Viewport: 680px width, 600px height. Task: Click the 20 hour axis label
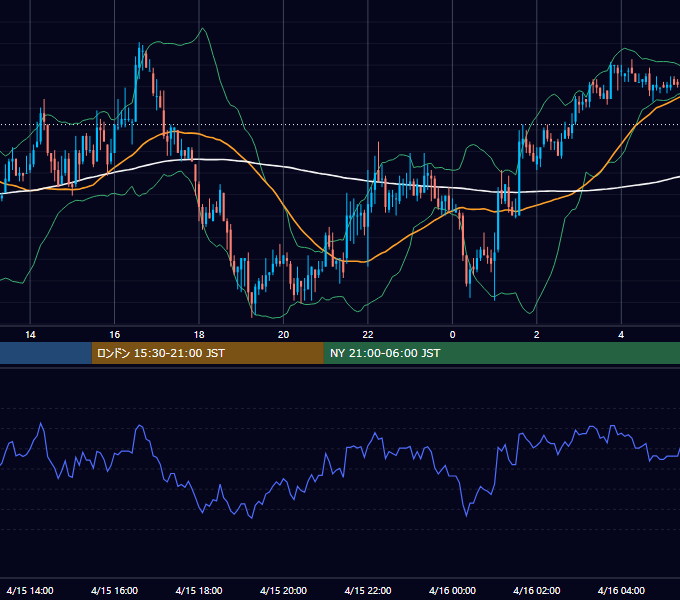coord(283,335)
